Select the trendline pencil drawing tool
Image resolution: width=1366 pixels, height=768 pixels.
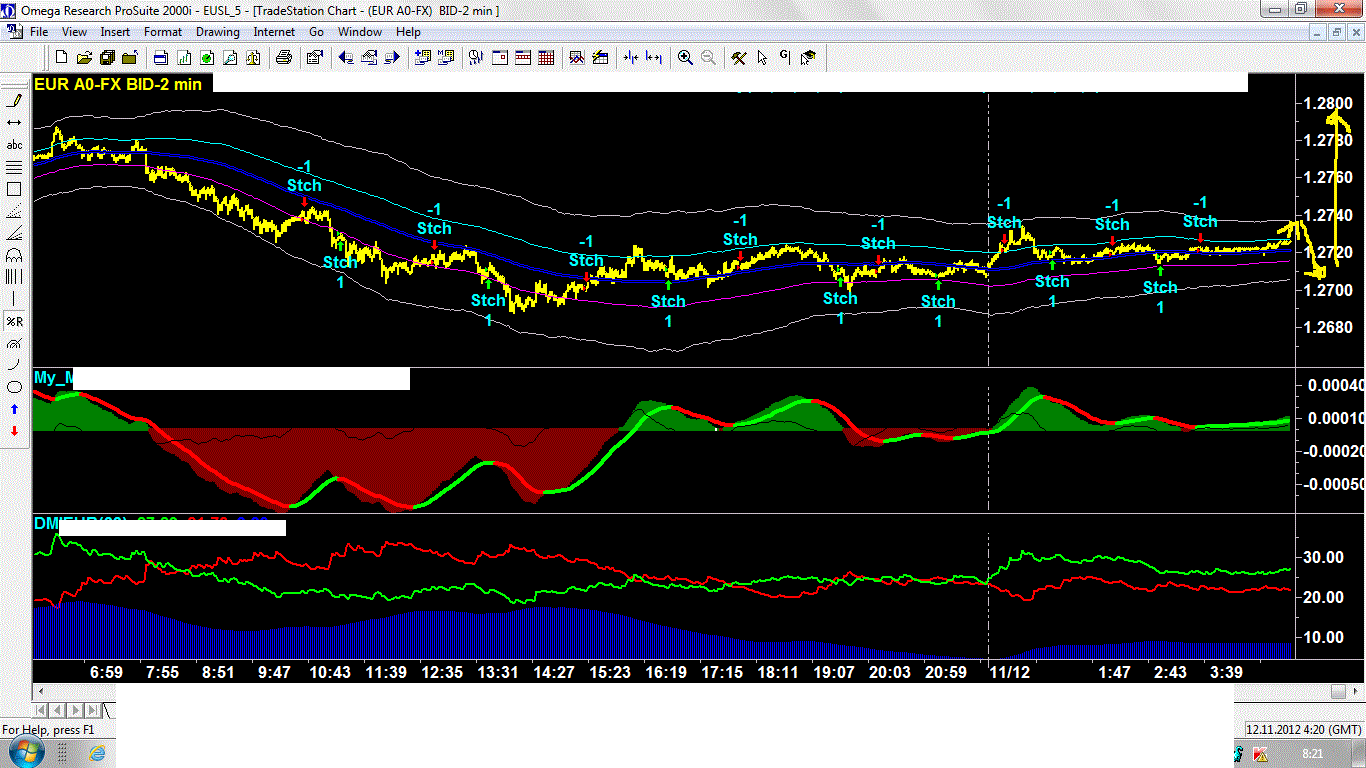click(15, 100)
